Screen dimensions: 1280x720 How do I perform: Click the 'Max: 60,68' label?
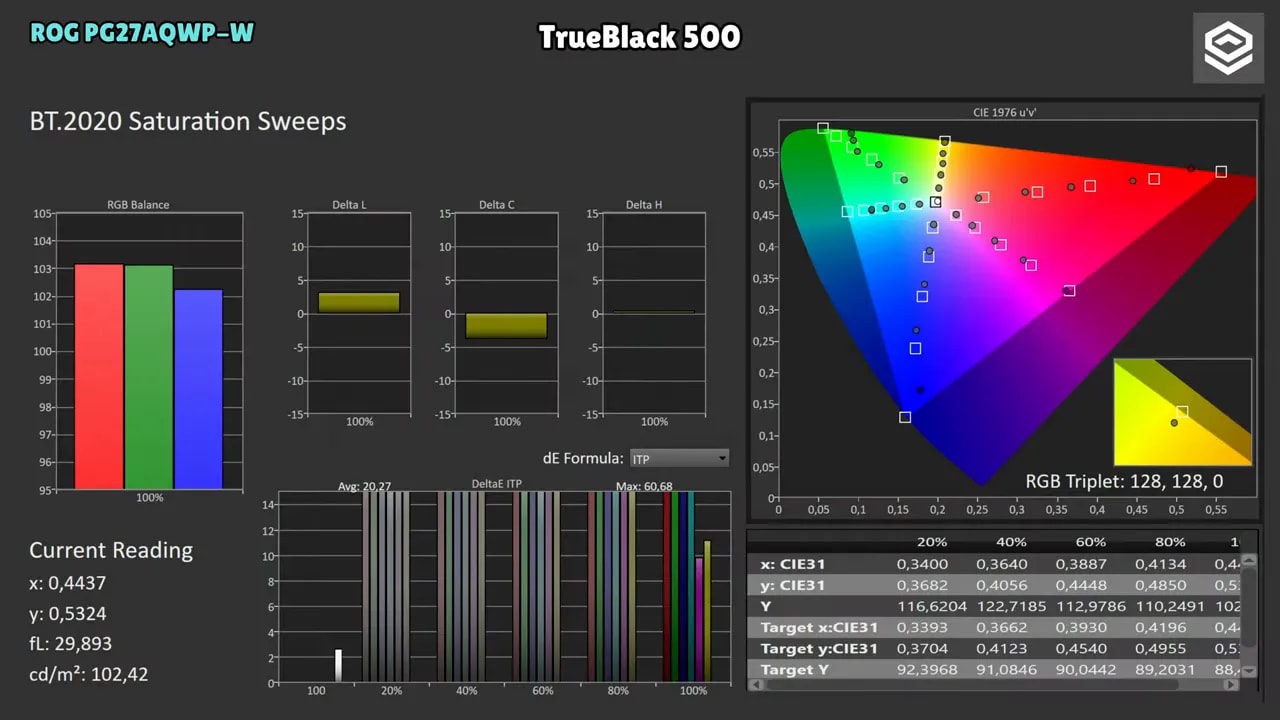click(x=644, y=487)
